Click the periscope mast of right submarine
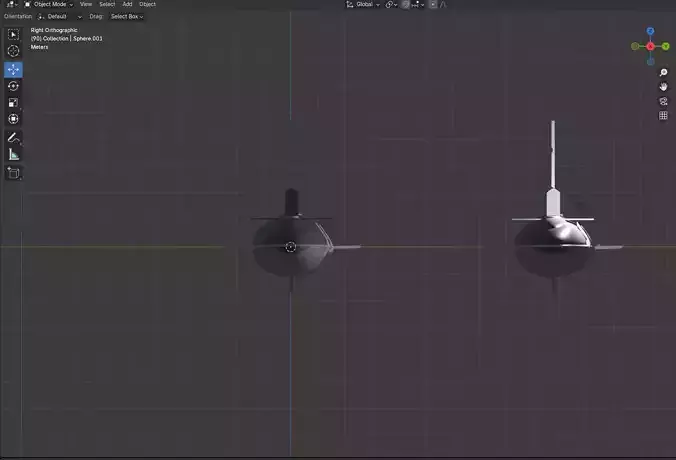Screen dimensions: 676x460 [x=553, y=155]
